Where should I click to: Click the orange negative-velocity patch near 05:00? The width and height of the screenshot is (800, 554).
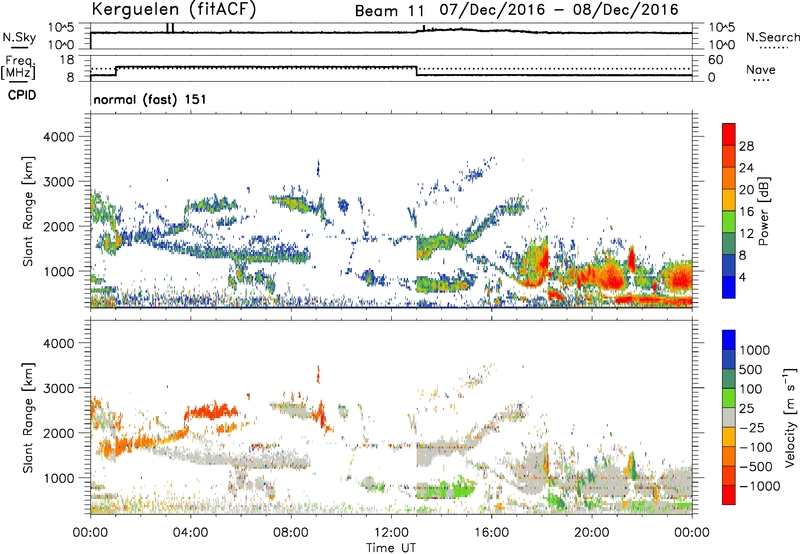point(212,411)
